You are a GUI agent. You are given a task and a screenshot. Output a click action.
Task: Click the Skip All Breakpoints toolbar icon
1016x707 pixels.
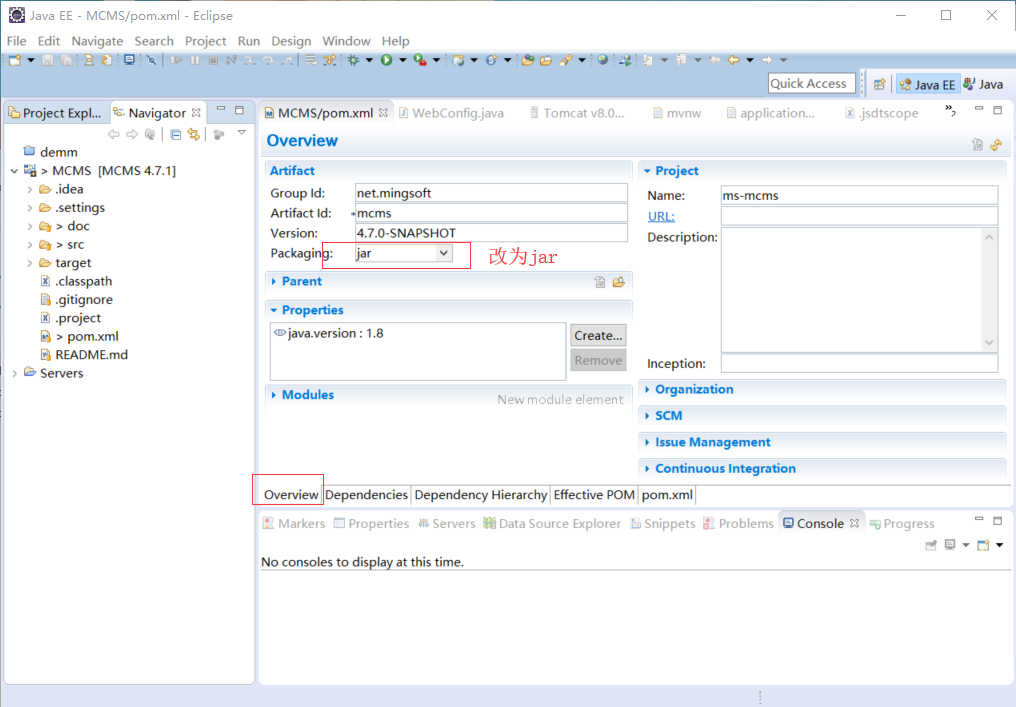pyautogui.click(x=151, y=60)
